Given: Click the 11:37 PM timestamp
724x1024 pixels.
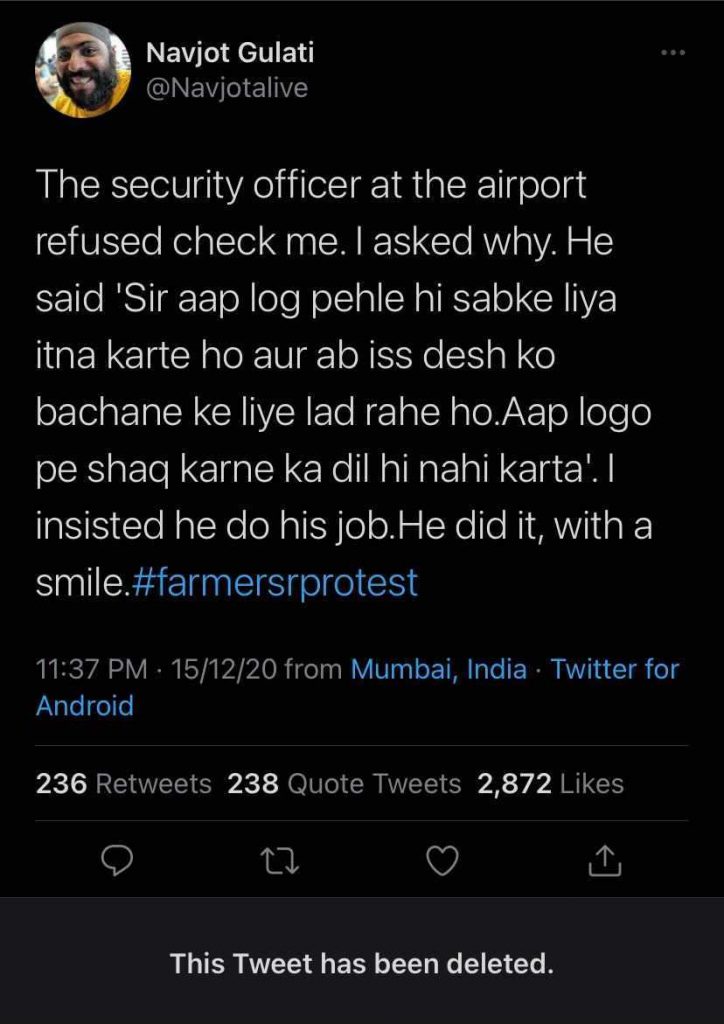Looking at the screenshot, I should tap(91, 669).
